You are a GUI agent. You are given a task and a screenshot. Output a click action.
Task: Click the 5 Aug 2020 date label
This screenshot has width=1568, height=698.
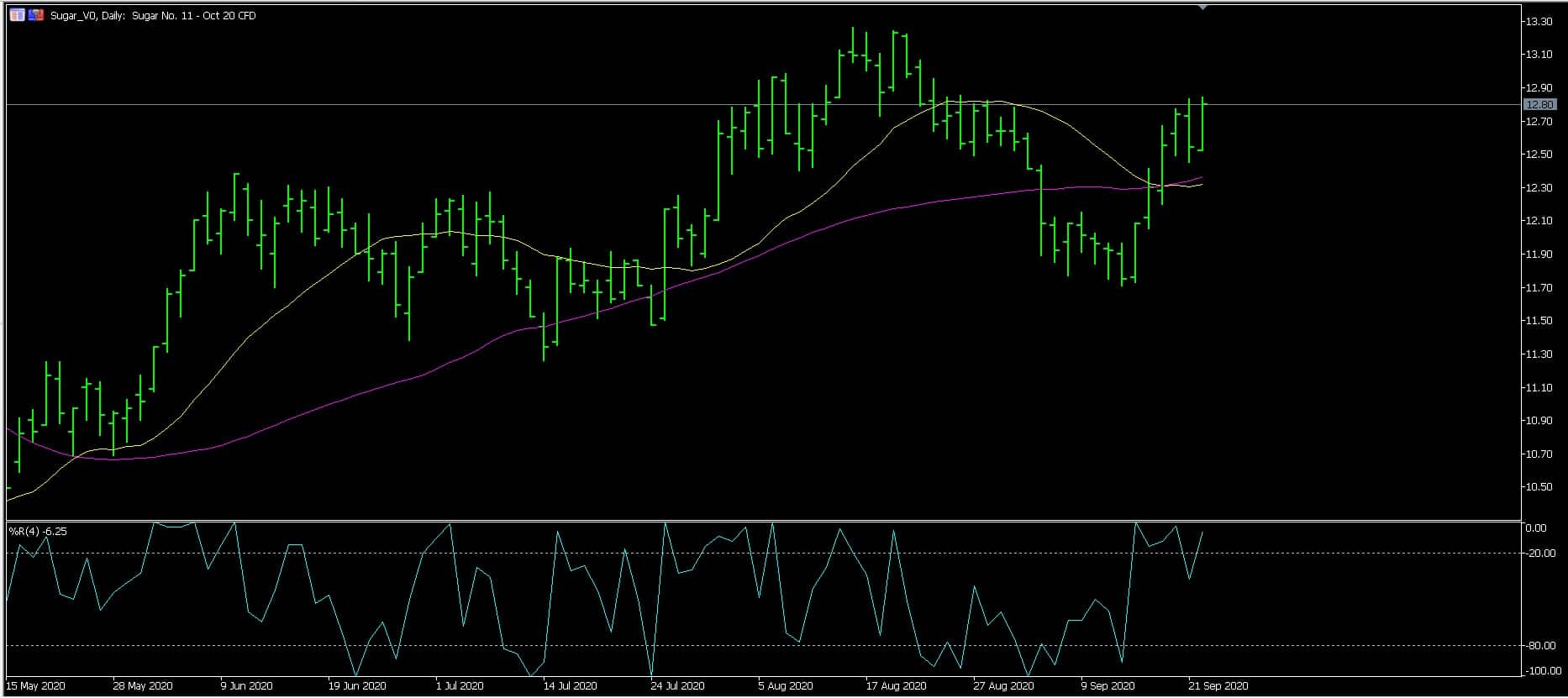786,686
